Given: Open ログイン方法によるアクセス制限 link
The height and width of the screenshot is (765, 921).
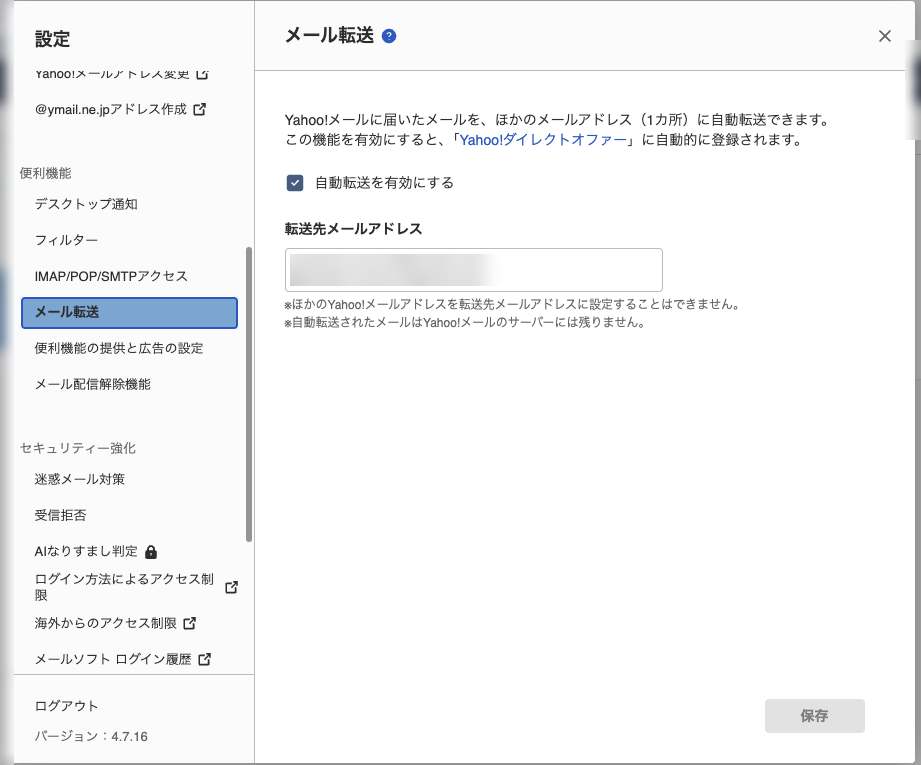Looking at the screenshot, I should click(x=124, y=587).
